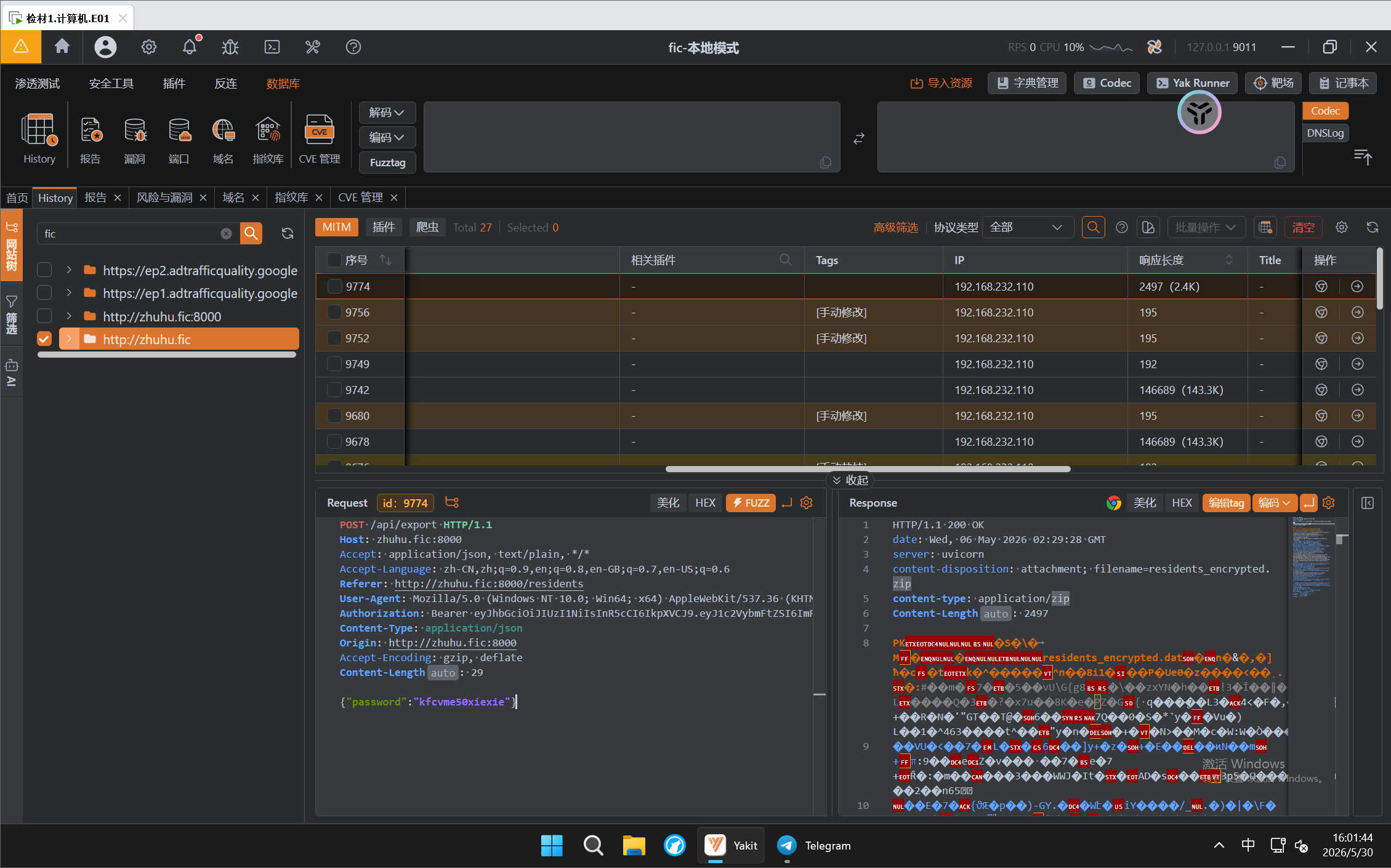Open Yak Runner
1391x868 pixels.
tap(1192, 83)
